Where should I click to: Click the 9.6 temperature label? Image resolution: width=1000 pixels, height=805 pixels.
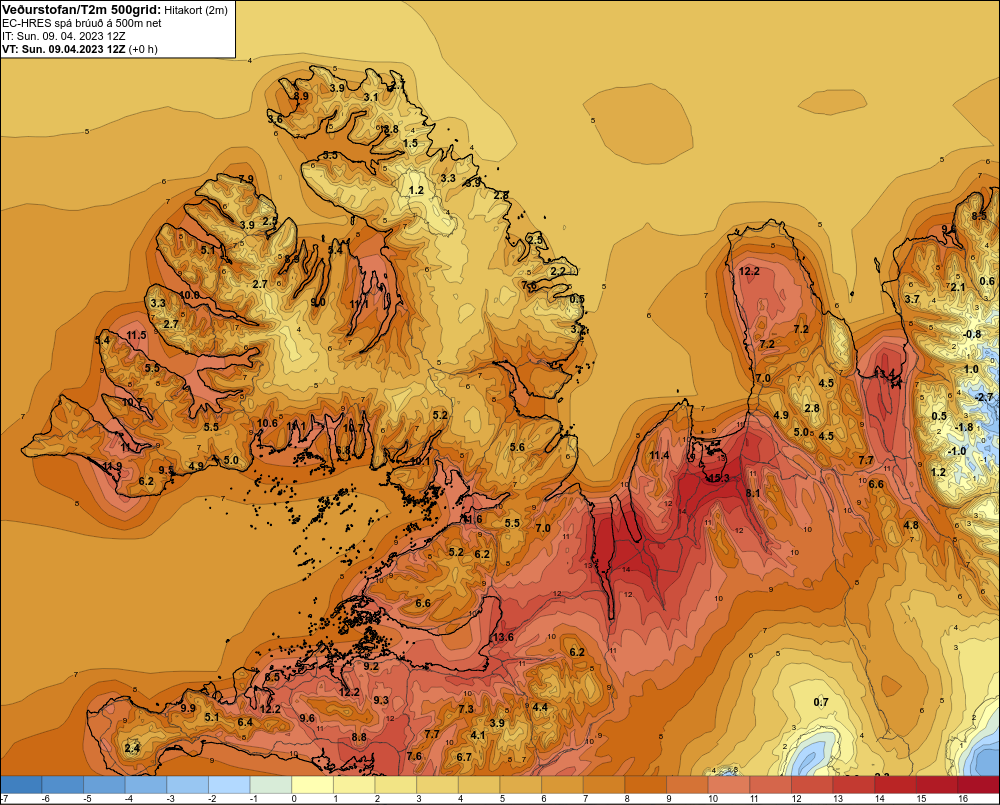click(x=307, y=718)
